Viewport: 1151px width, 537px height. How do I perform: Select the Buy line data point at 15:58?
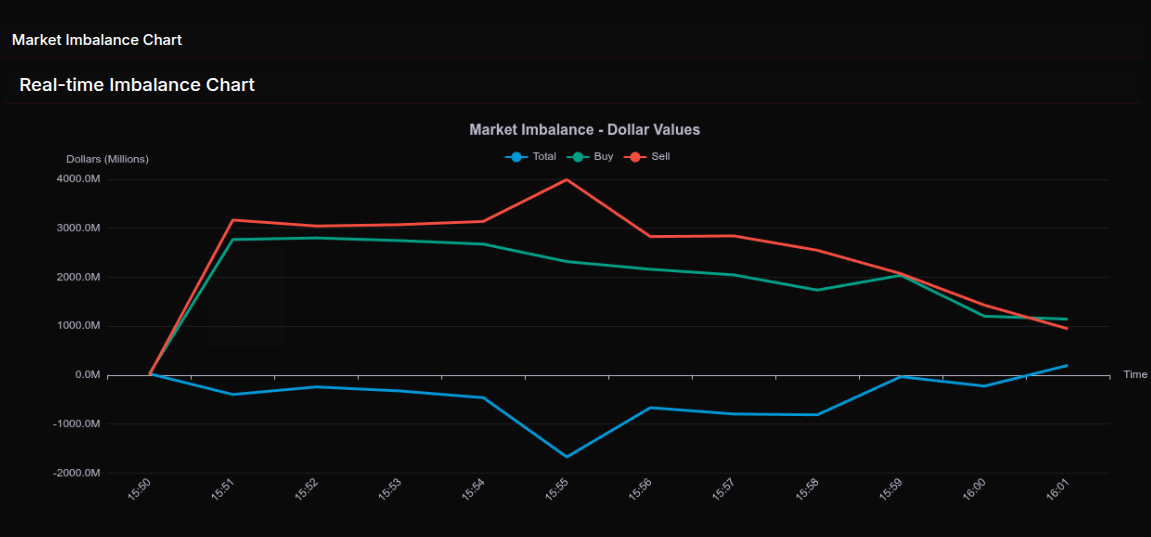(x=817, y=290)
